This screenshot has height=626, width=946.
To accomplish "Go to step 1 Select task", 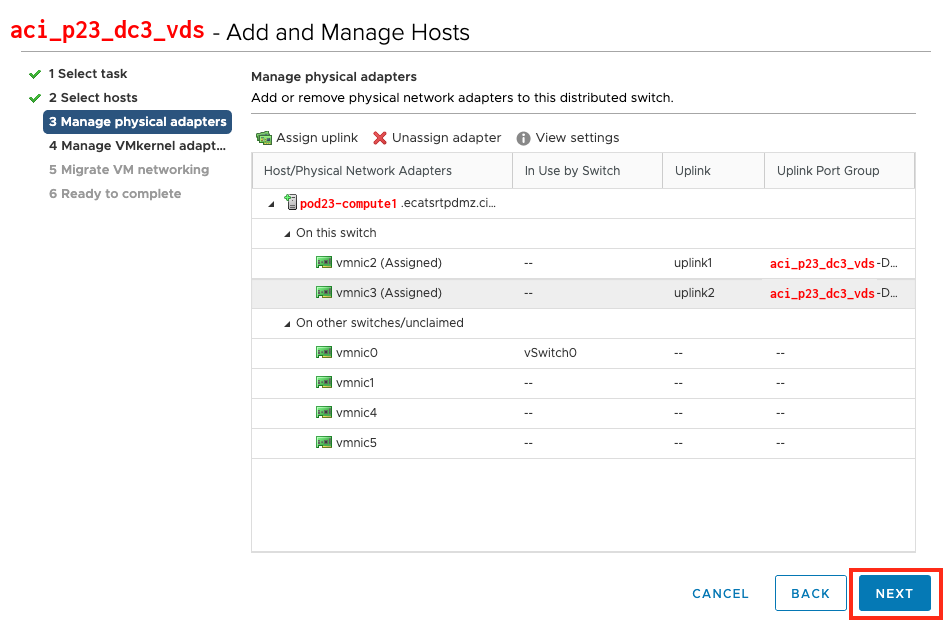I will (x=88, y=74).
